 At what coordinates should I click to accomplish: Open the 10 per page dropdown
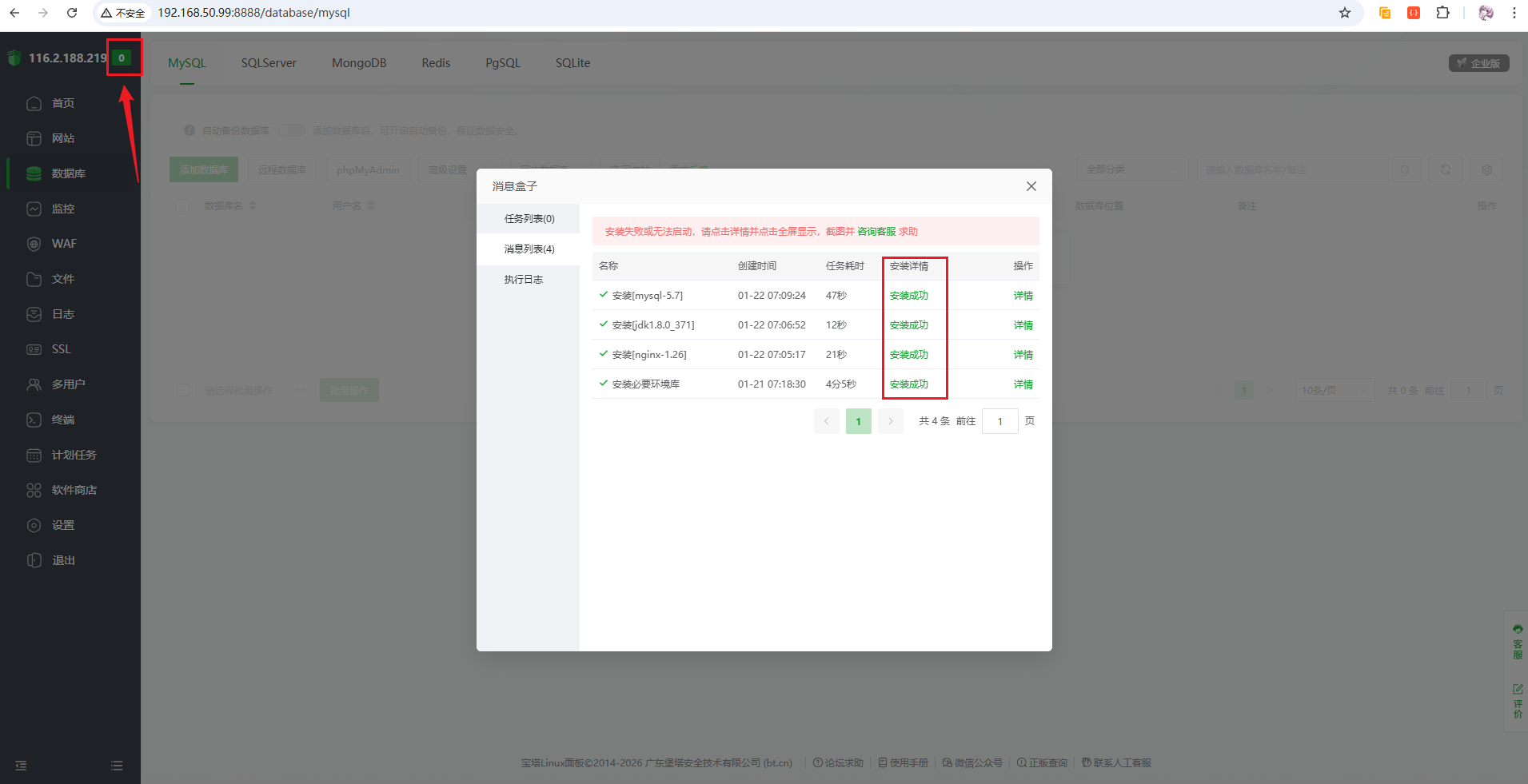pos(1332,390)
